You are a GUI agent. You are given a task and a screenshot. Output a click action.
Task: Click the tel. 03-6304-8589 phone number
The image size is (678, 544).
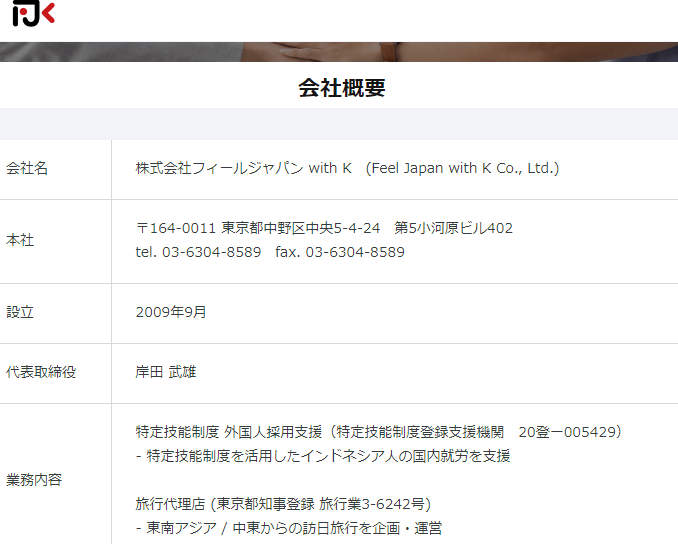[x=198, y=252]
